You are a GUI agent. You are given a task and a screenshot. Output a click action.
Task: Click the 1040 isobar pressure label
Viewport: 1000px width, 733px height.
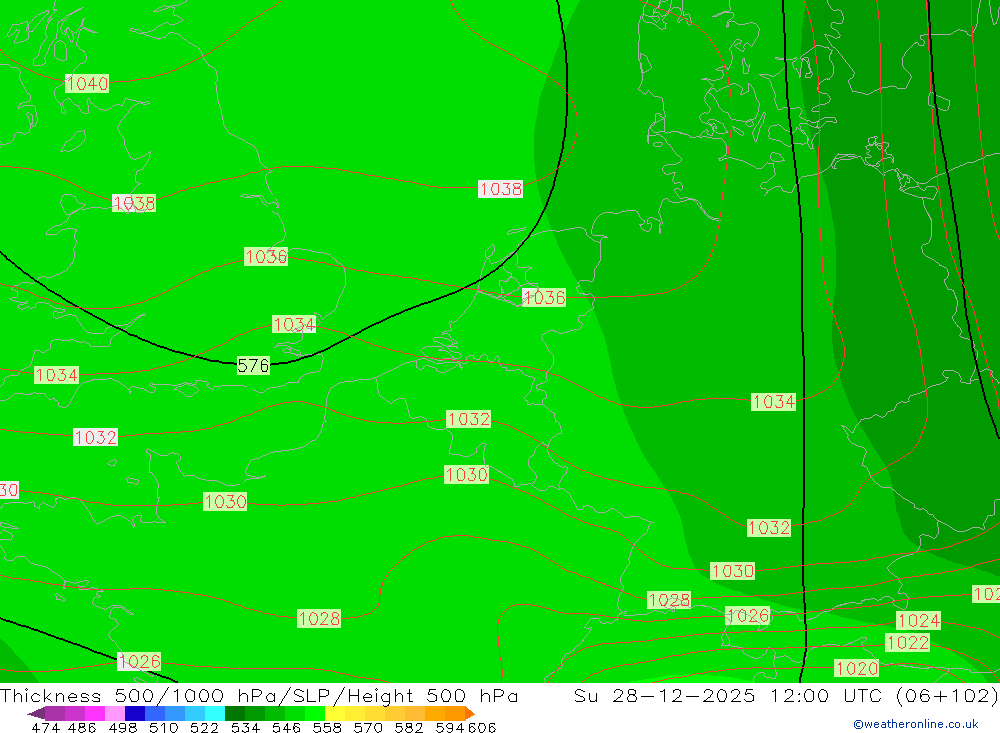click(87, 84)
